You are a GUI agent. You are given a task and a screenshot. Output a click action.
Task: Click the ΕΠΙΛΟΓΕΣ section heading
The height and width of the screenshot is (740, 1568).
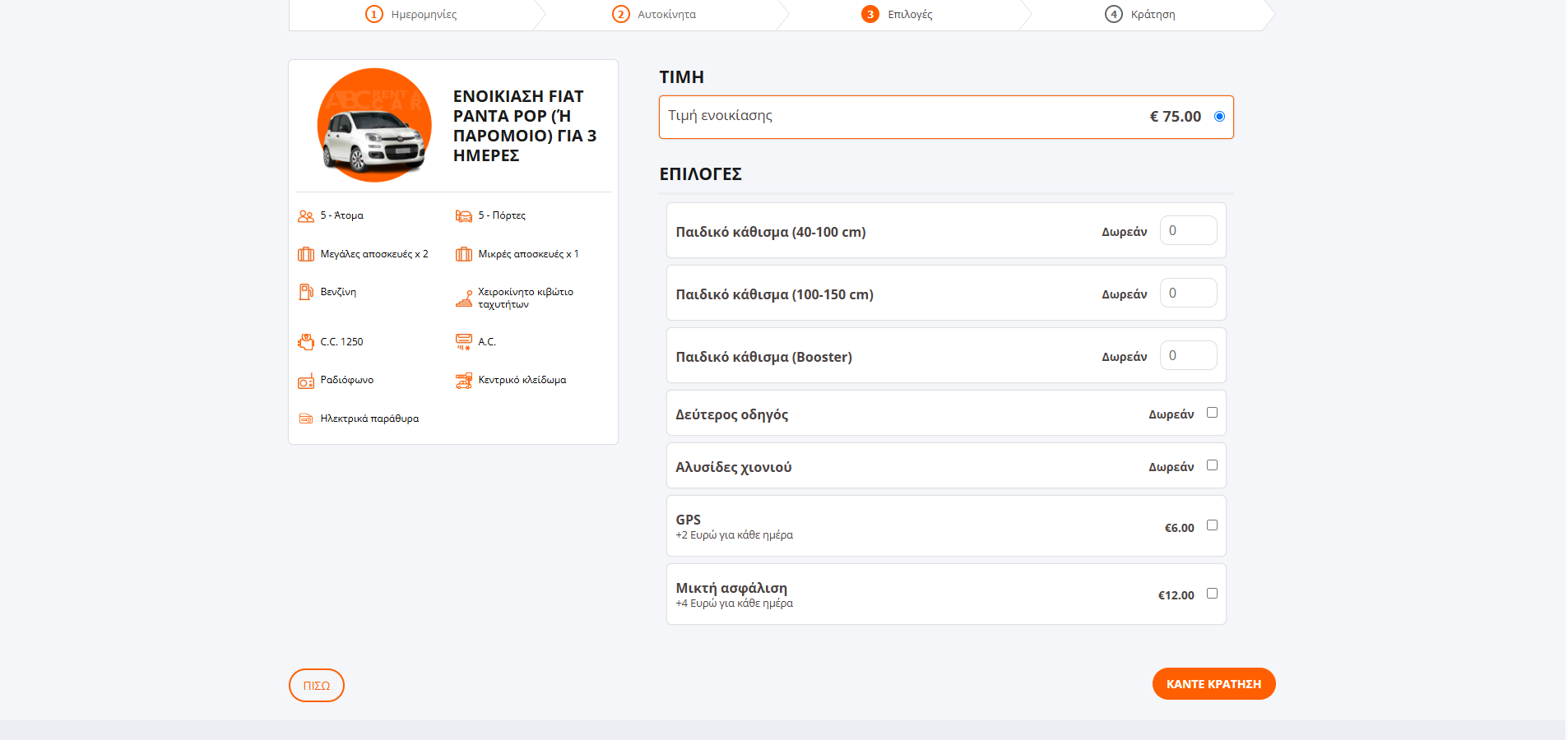click(700, 174)
